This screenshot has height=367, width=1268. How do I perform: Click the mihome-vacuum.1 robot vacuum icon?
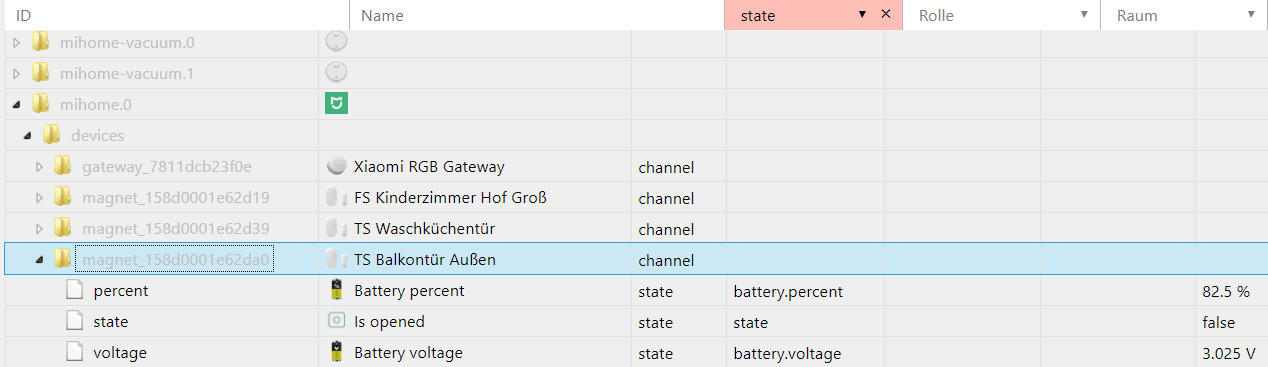click(337, 72)
